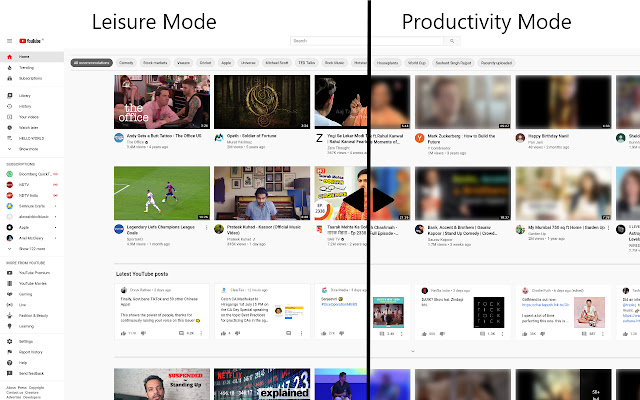Select the Recently uploaded chip
The width and height of the screenshot is (640, 400).
pyautogui.click(x=496, y=63)
